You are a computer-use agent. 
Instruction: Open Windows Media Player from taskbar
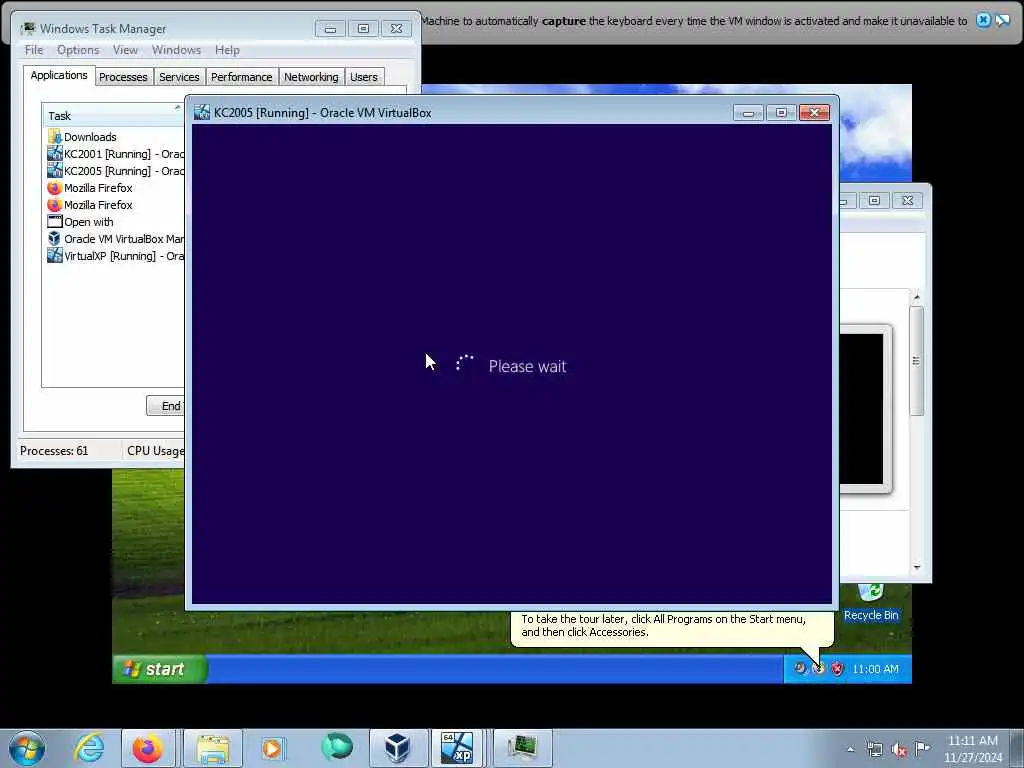tap(272, 748)
